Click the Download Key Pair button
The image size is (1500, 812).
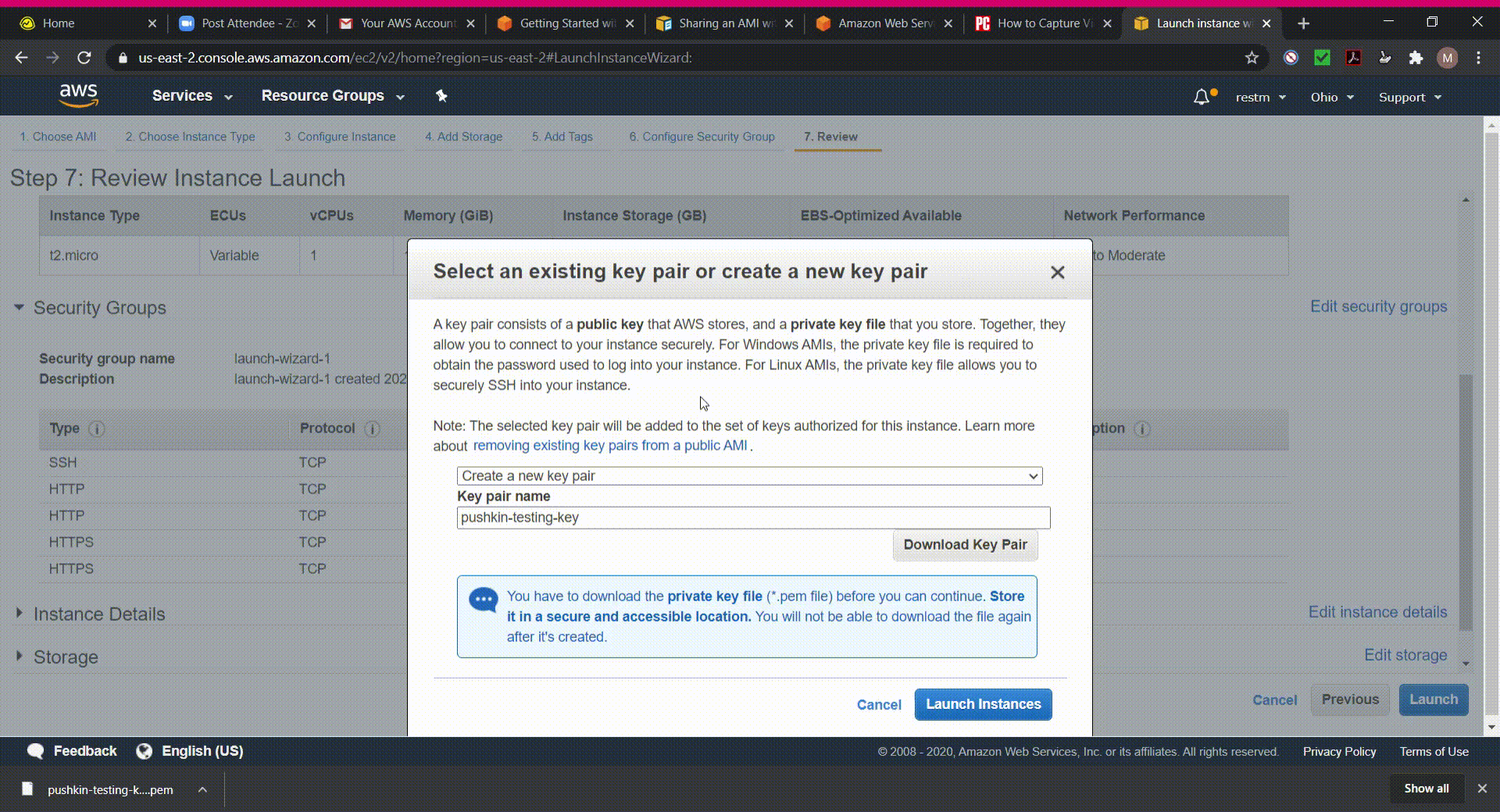965,545
